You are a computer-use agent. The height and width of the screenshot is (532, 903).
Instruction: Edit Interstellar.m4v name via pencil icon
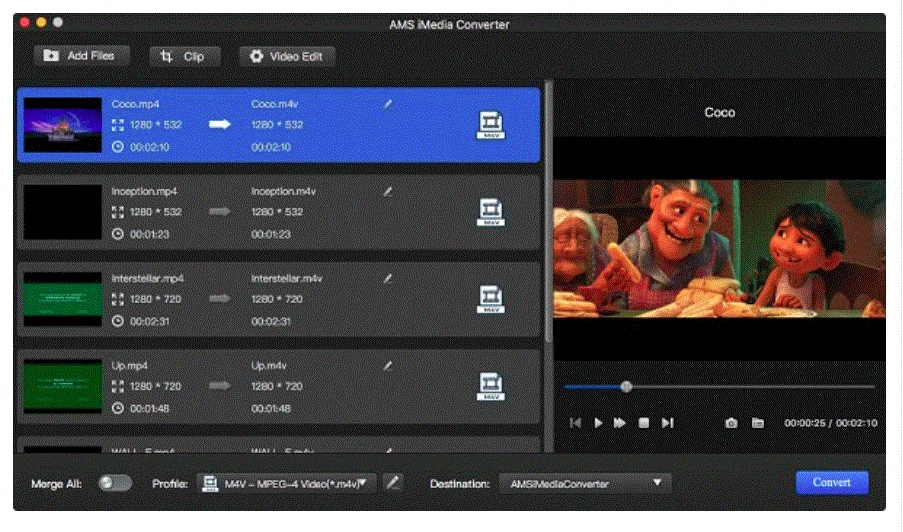pyautogui.click(x=388, y=279)
